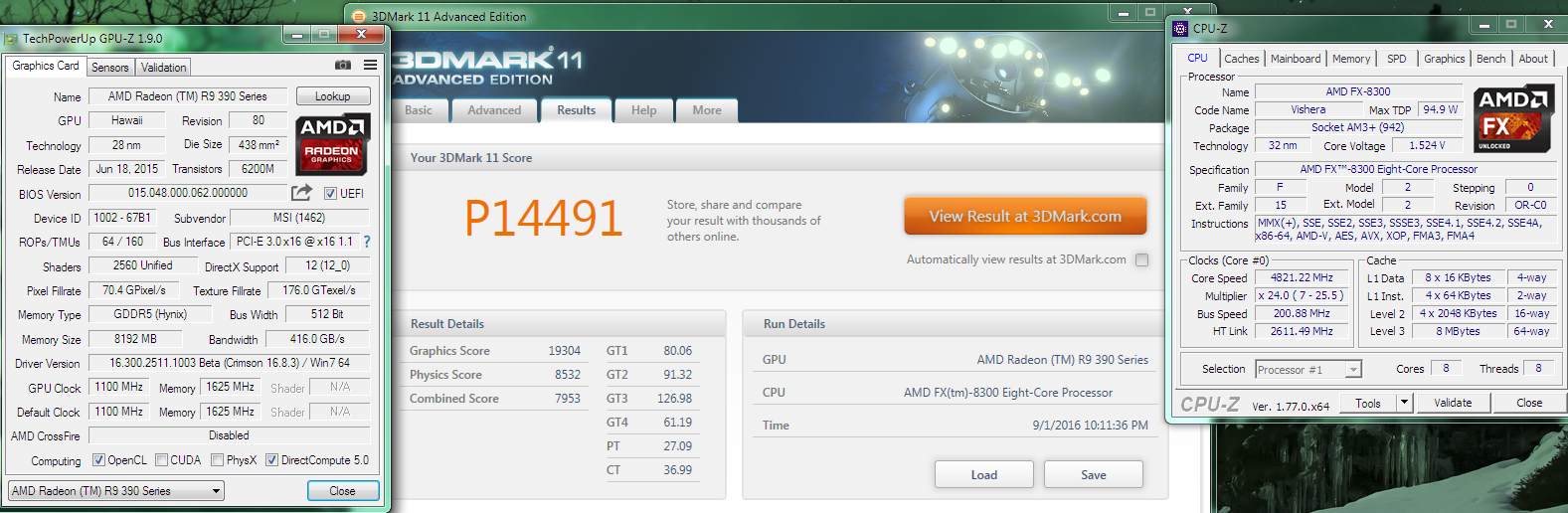
Task: Switch to the About tab in CPU-Z
Action: (x=1533, y=59)
